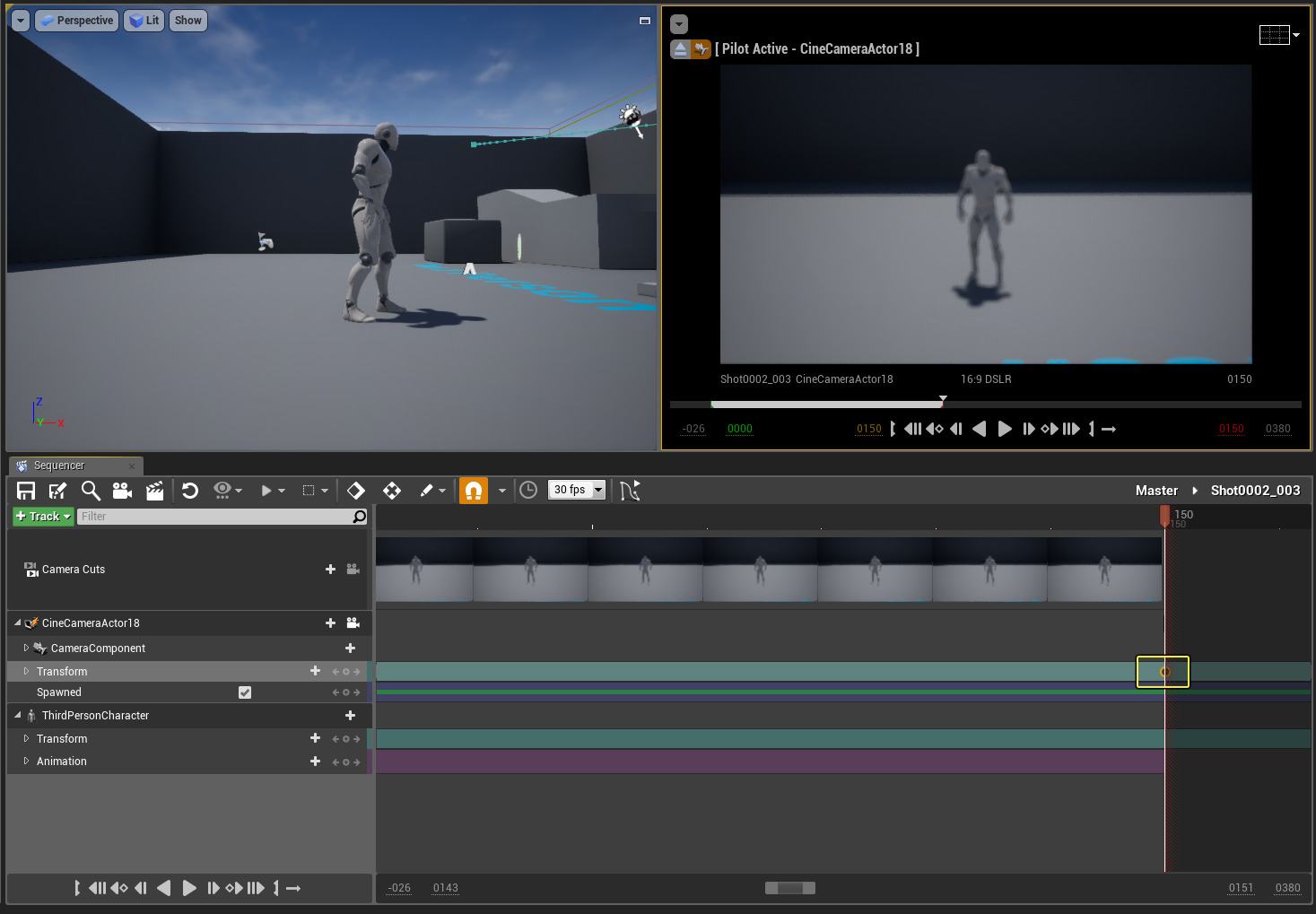
Task: Create a new camera with the toolbar camera icon
Action: pos(122,491)
